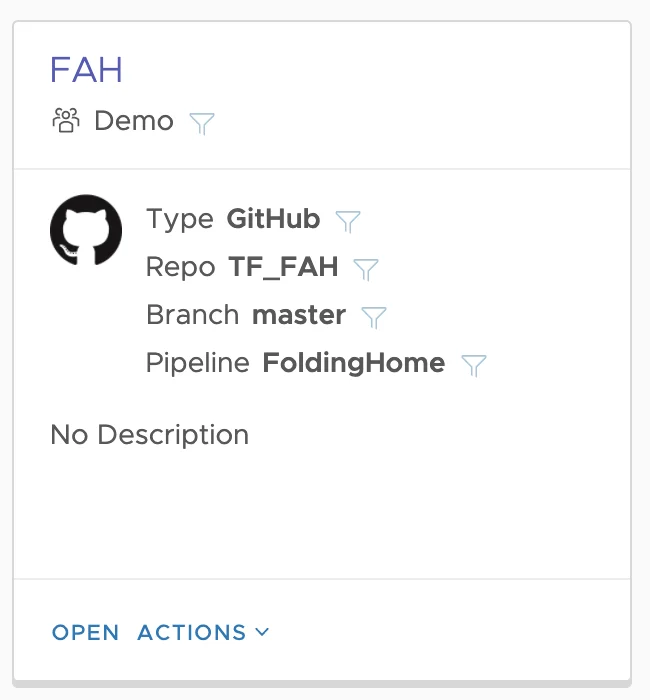650x700 pixels.
Task: Click the bold GitHub type value
Action: pyautogui.click(x=273, y=219)
